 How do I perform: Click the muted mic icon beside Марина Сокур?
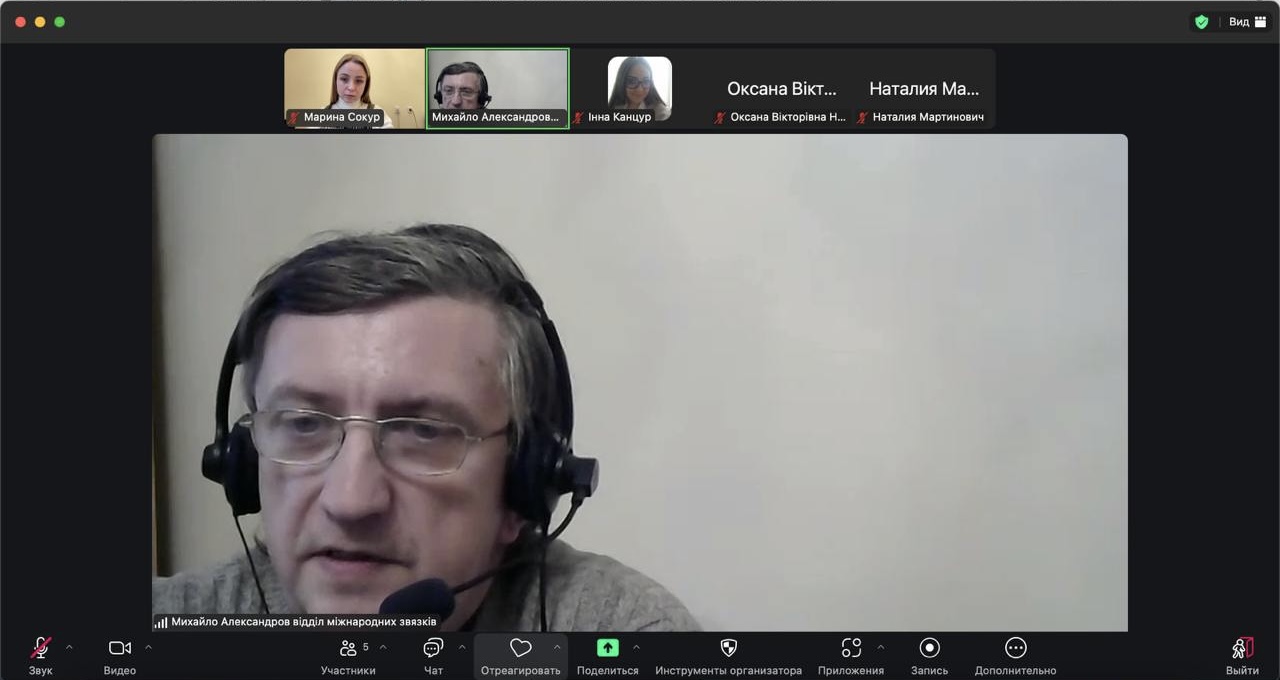[294, 117]
